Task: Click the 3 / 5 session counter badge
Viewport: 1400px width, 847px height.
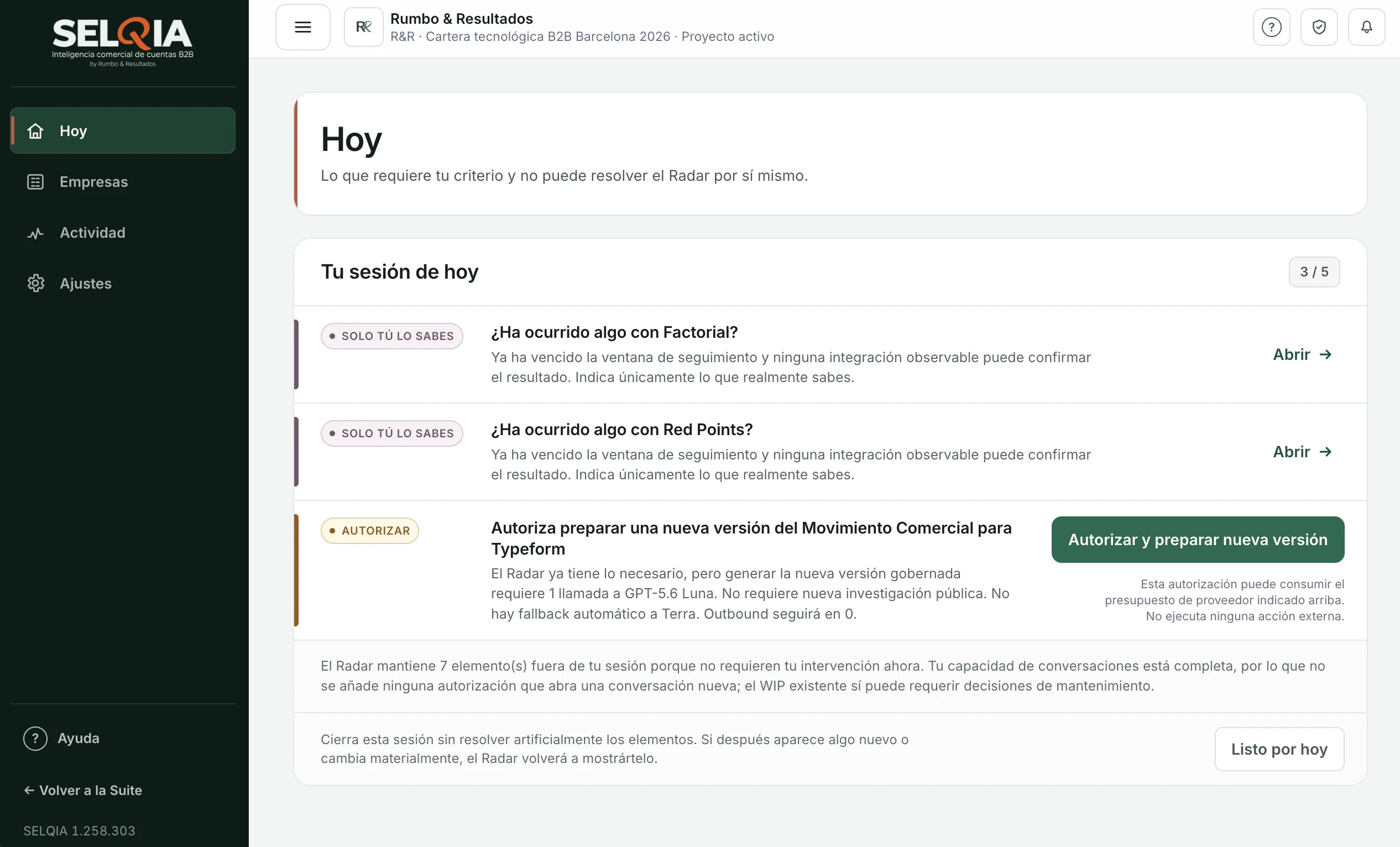Action: click(1314, 272)
